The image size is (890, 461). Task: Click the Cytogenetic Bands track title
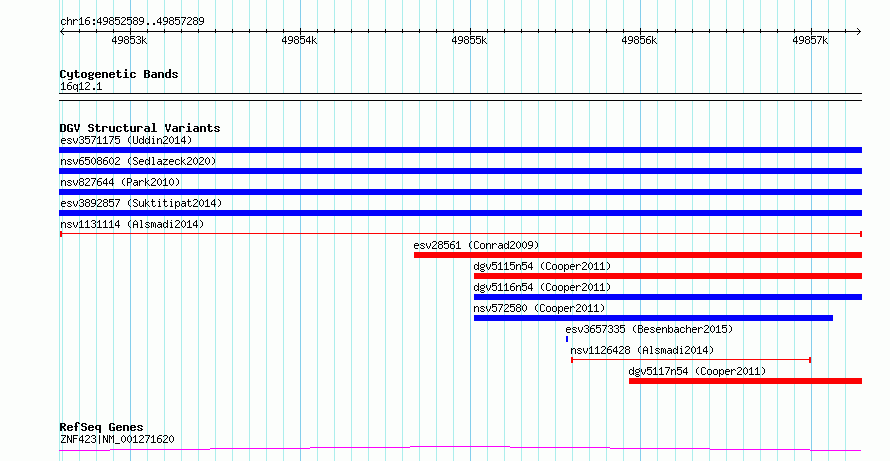click(119, 74)
